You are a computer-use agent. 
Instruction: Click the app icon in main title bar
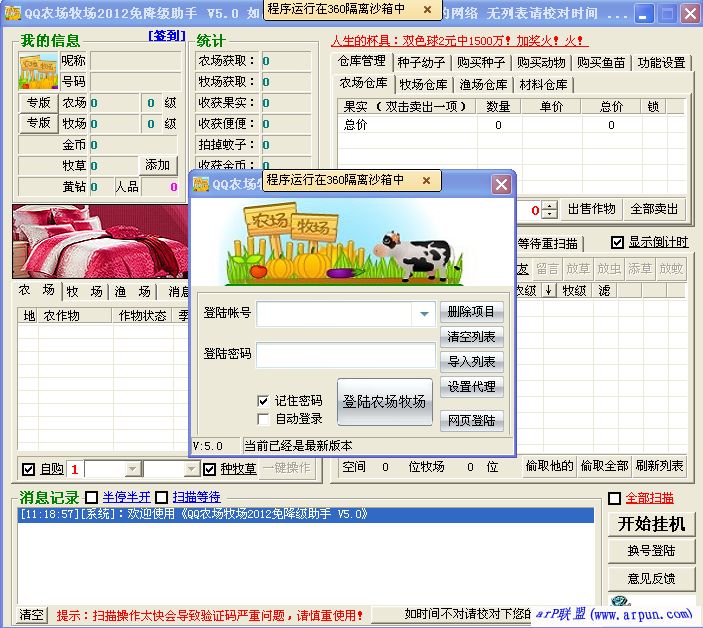tap(12, 13)
